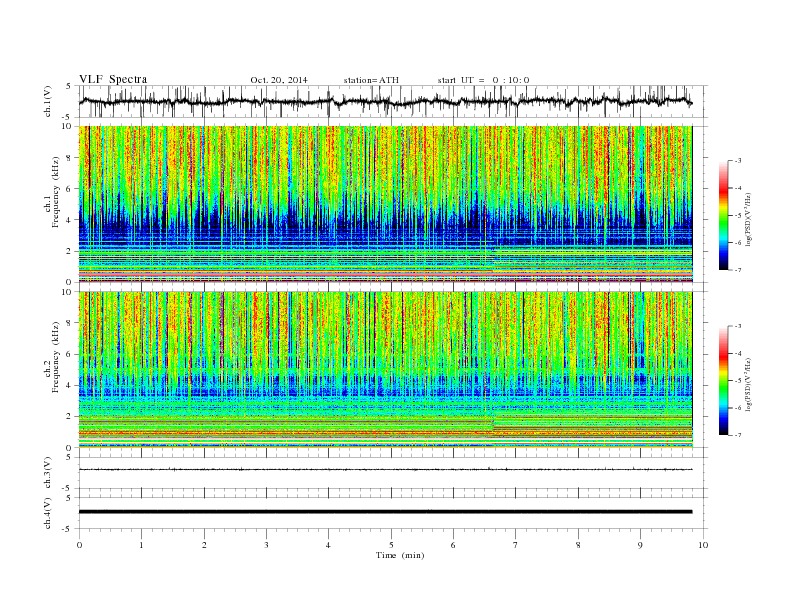Click the "log(PSD)(V²/Hz)" label next to ch.1 colorbar
The image size is (792, 612).
click(x=750, y=219)
